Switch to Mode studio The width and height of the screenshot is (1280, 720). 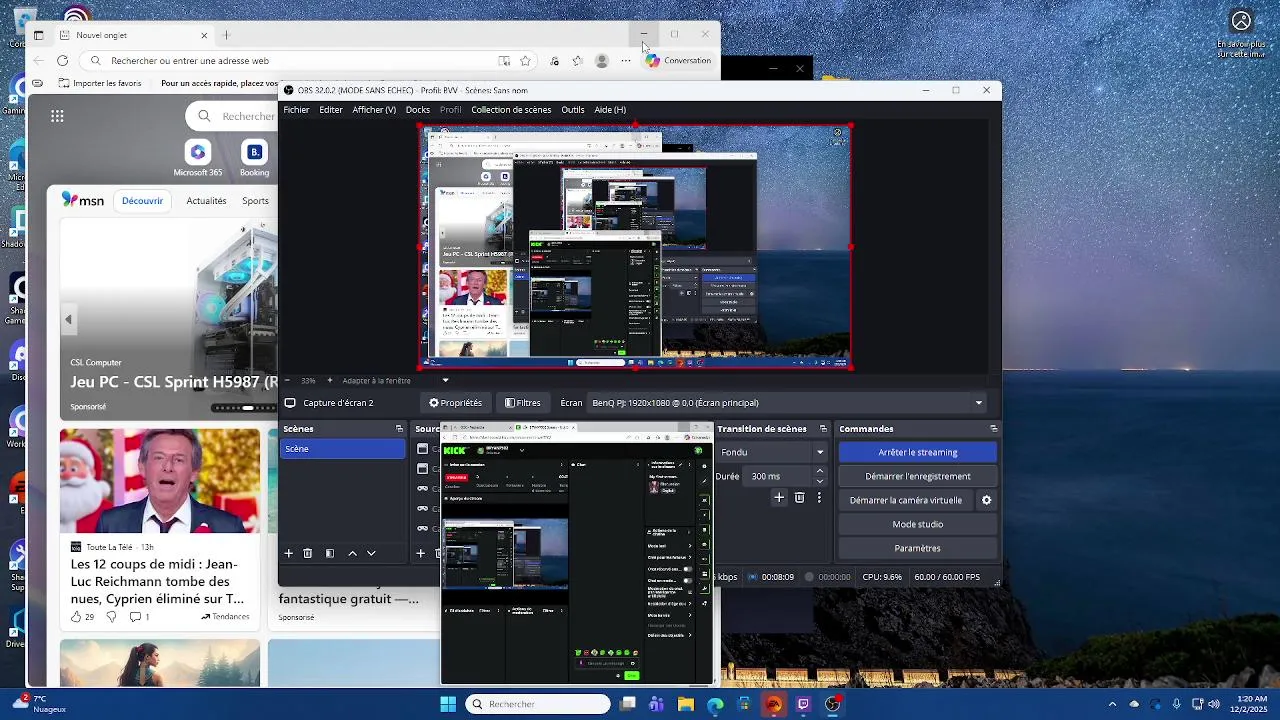pos(918,524)
